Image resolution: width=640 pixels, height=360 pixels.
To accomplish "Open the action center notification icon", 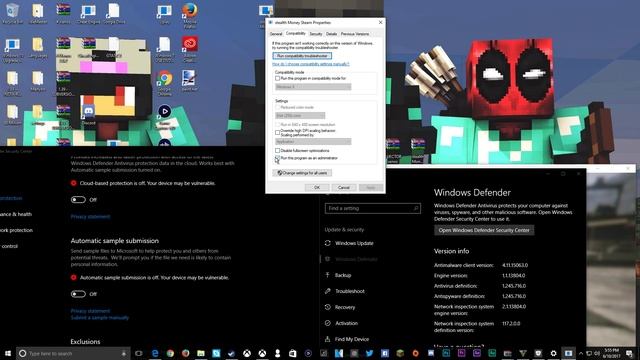I will pyautogui.click(x=629, y=353).
